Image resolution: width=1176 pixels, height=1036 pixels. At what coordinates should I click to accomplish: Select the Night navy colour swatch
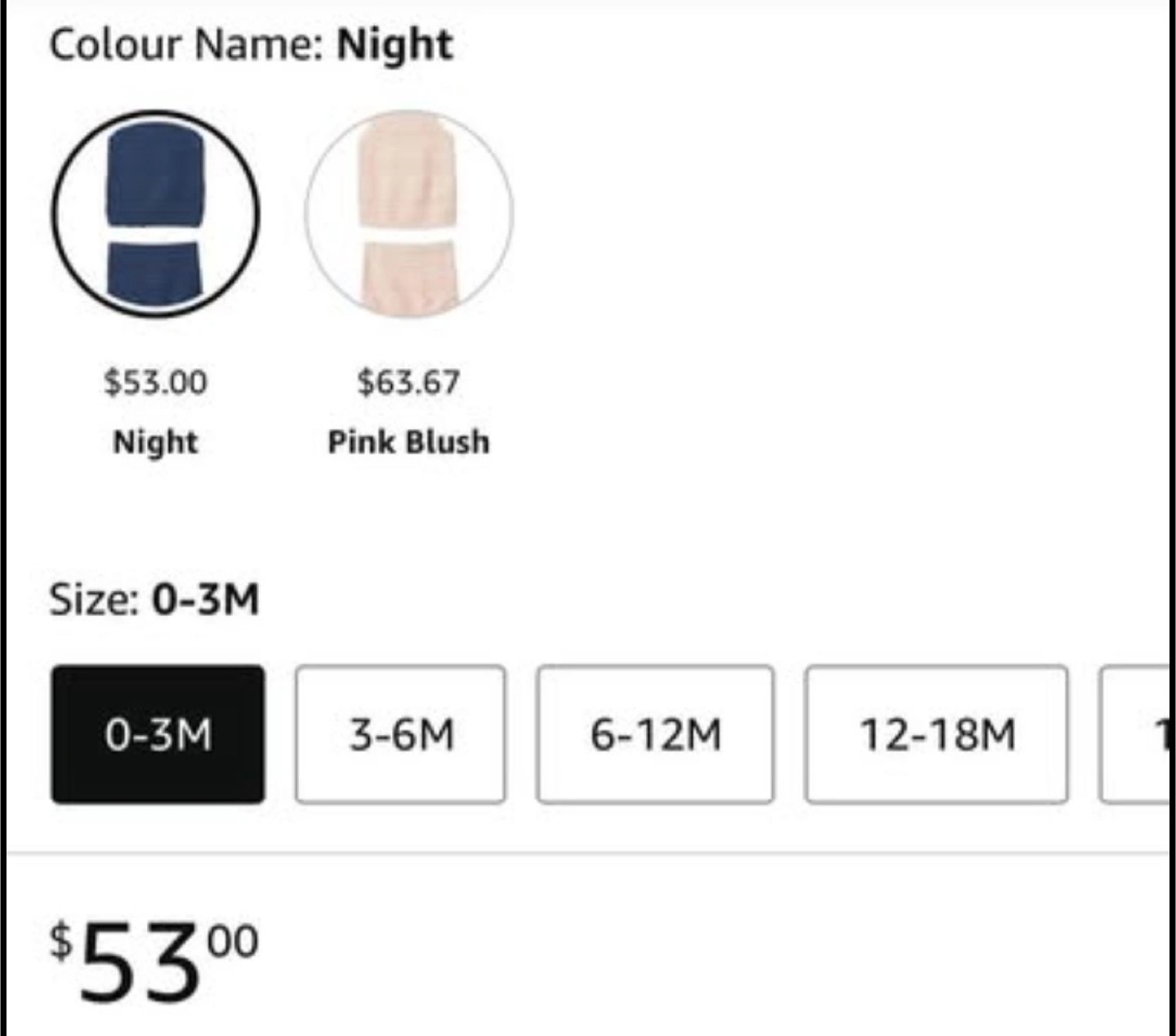[x=155, y=214]
